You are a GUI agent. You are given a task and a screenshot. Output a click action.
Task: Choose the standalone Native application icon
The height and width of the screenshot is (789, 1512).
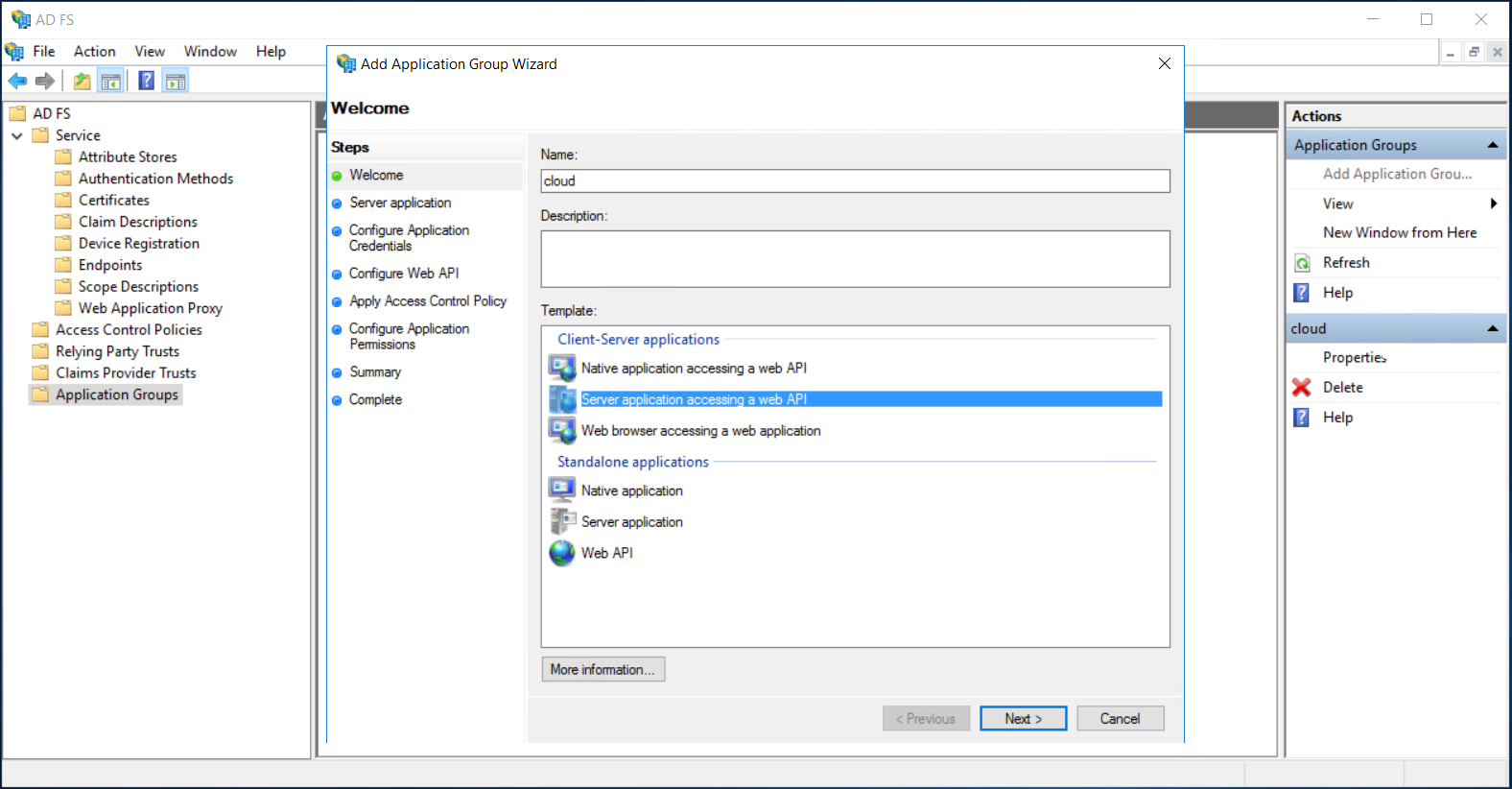click(x=561, y=490)
